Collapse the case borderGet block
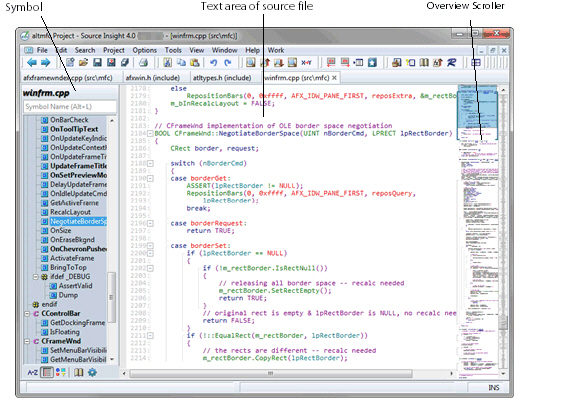The image size is (561, 406). (150, 178)
